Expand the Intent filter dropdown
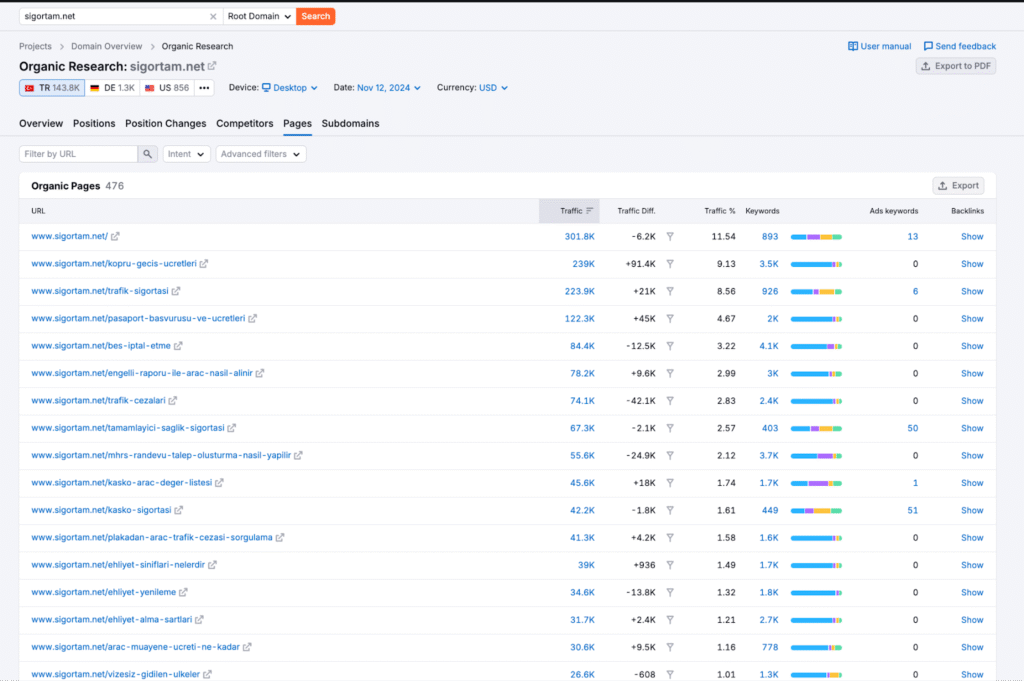This screenshot has width=1024, height=681. coord(186,154)
